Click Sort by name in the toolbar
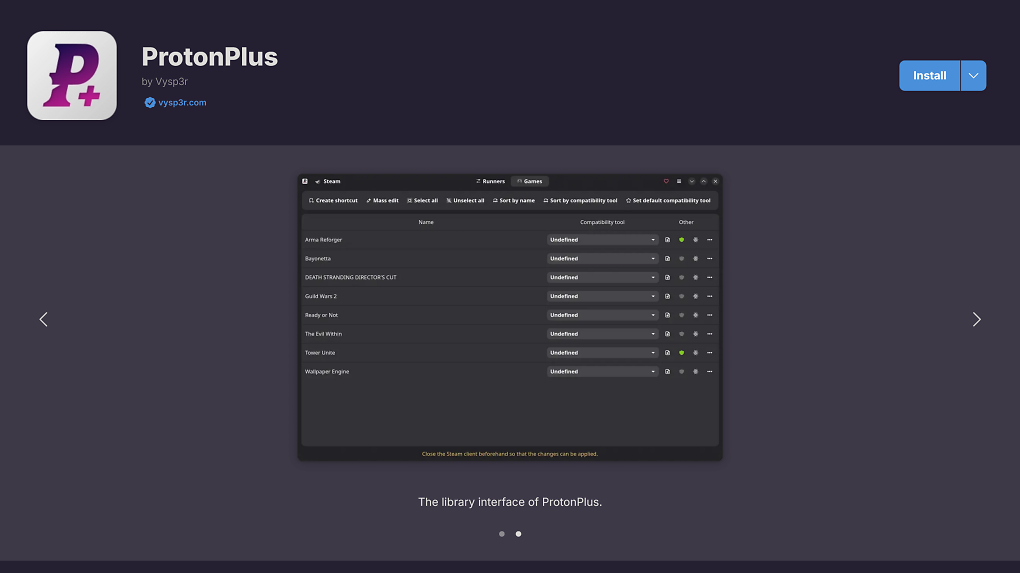 (x=514, y=200)
